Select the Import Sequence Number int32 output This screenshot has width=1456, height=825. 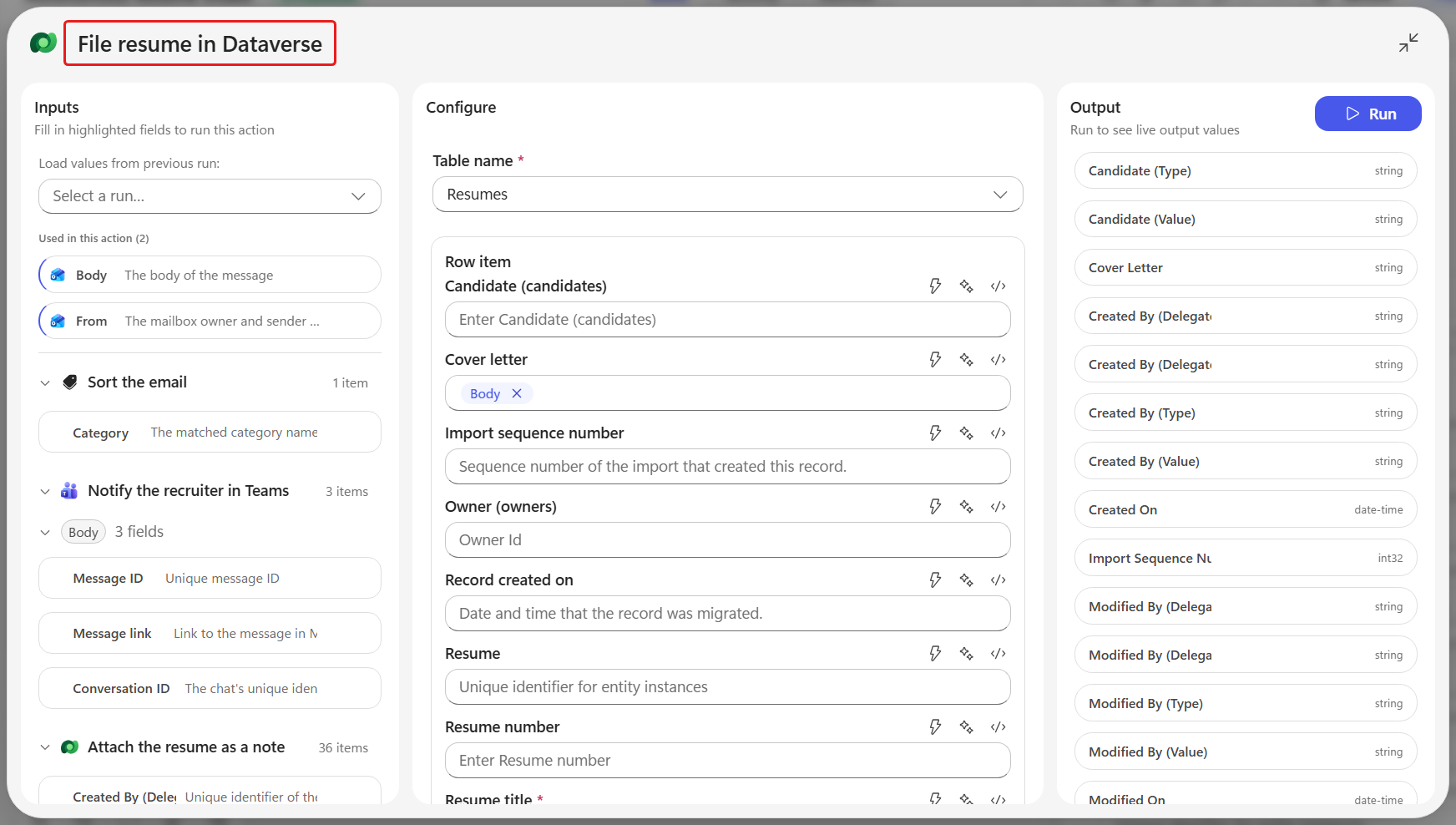coord(1245,559)
